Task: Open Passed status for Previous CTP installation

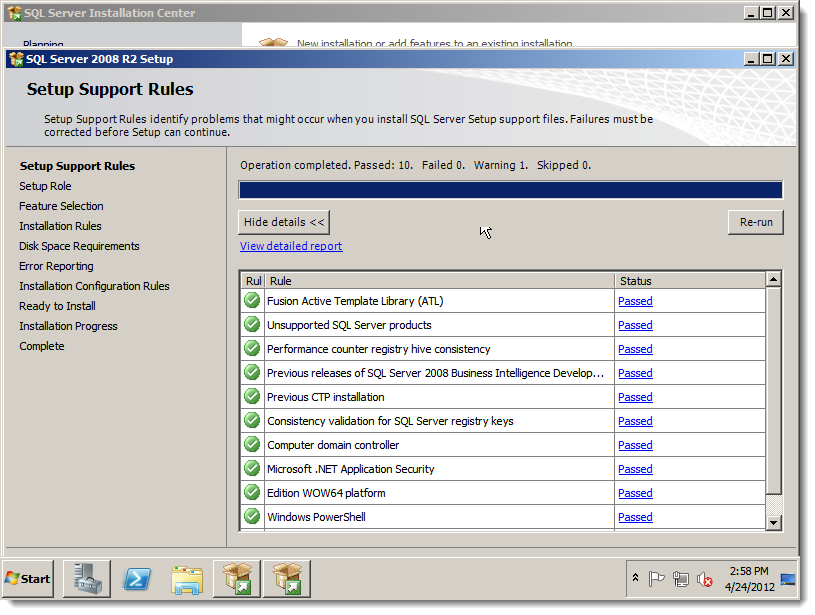Action: tap(635, 397)
